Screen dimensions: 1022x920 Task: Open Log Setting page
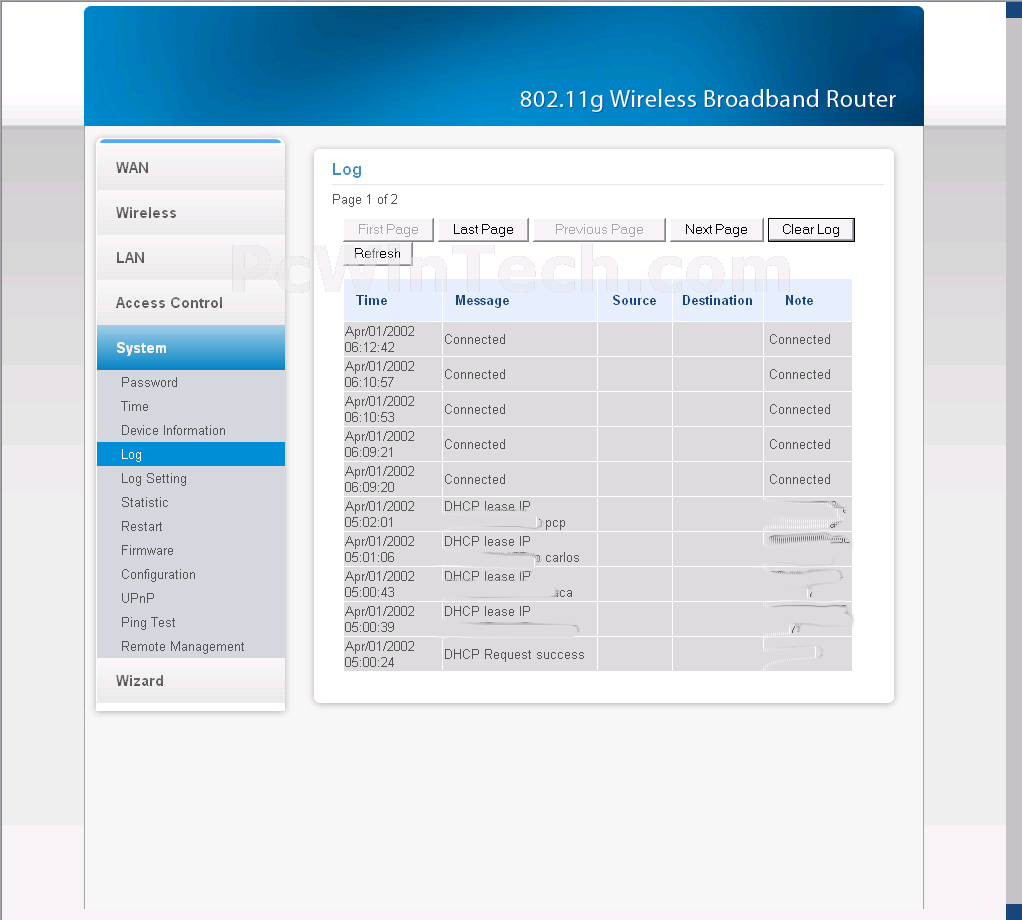[154, 478]
